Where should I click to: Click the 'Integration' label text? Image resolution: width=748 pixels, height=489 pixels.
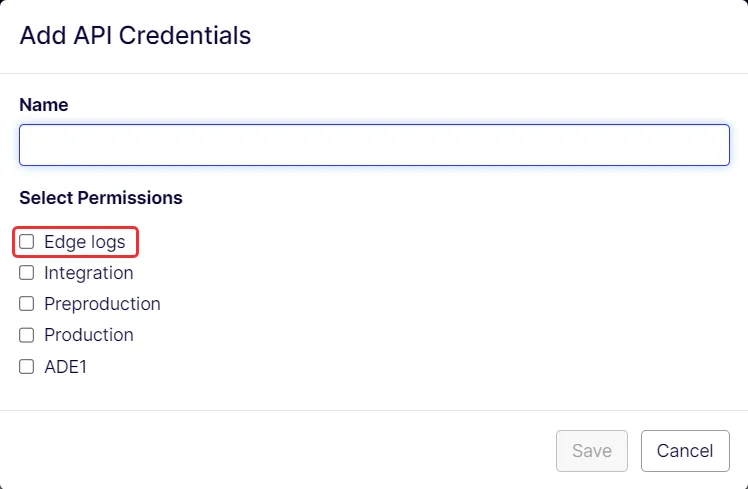coord(89,273)
